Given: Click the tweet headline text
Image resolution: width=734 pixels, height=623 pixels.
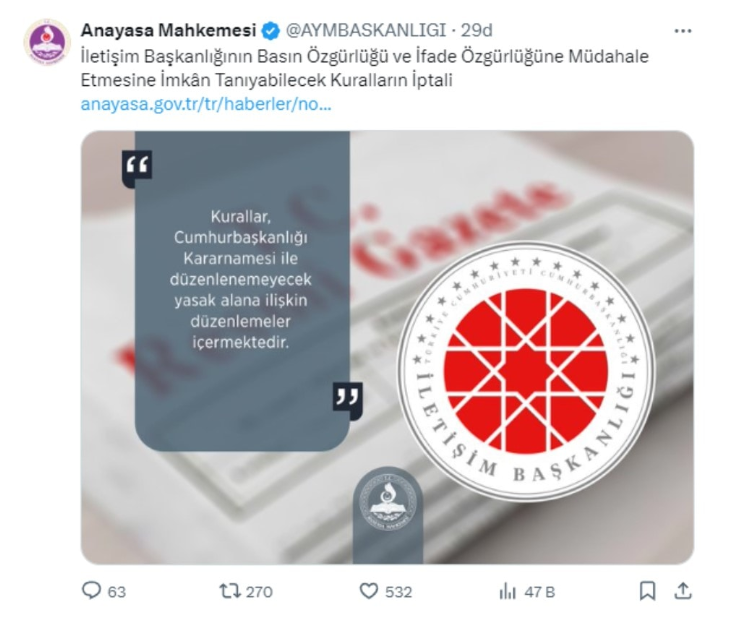Looking at the screenshot, I should [x=365, y=68].
